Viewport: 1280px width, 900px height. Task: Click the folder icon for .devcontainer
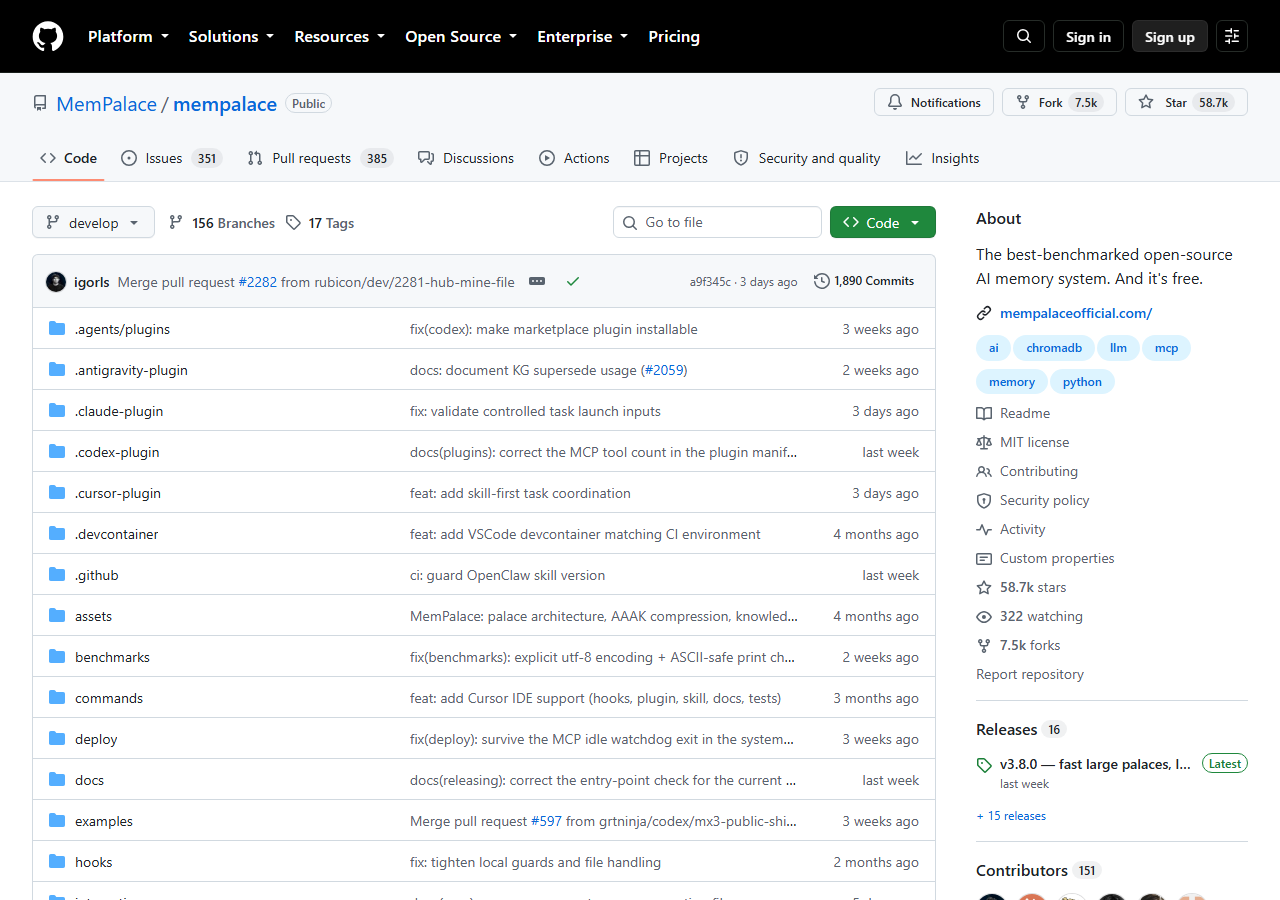click(57, 534)
